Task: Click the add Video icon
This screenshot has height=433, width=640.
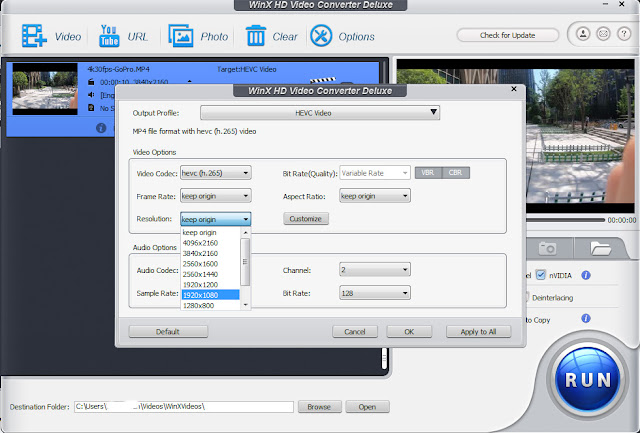Action: pos(34,36)
